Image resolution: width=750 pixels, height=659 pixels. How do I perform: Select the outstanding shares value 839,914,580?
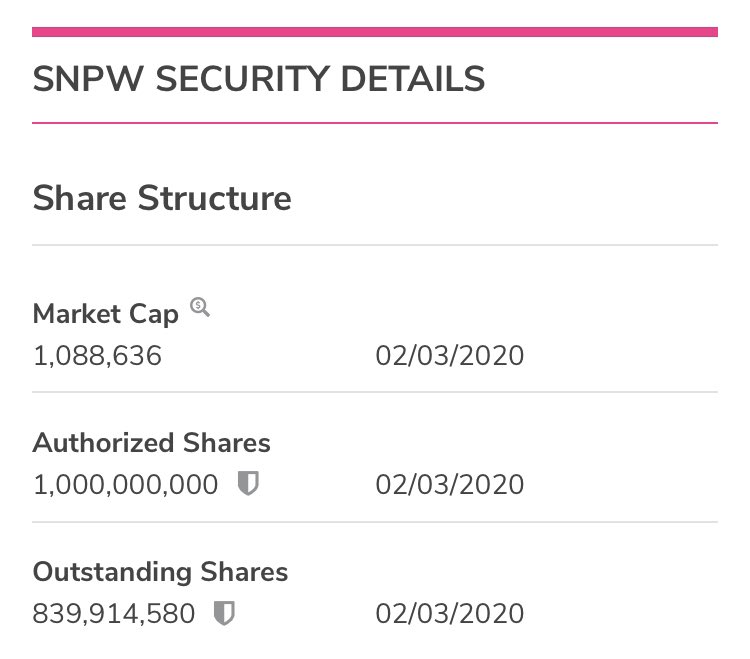(114, 614)
